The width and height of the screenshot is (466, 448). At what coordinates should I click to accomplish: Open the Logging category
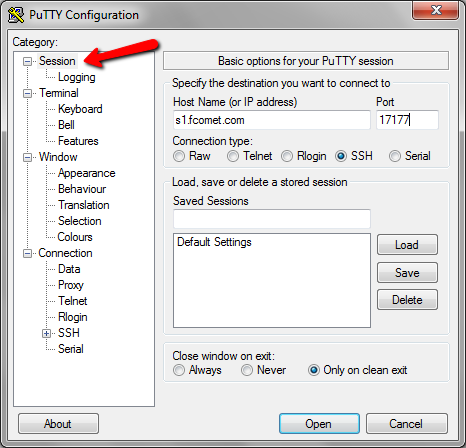[x=77, y=77]
